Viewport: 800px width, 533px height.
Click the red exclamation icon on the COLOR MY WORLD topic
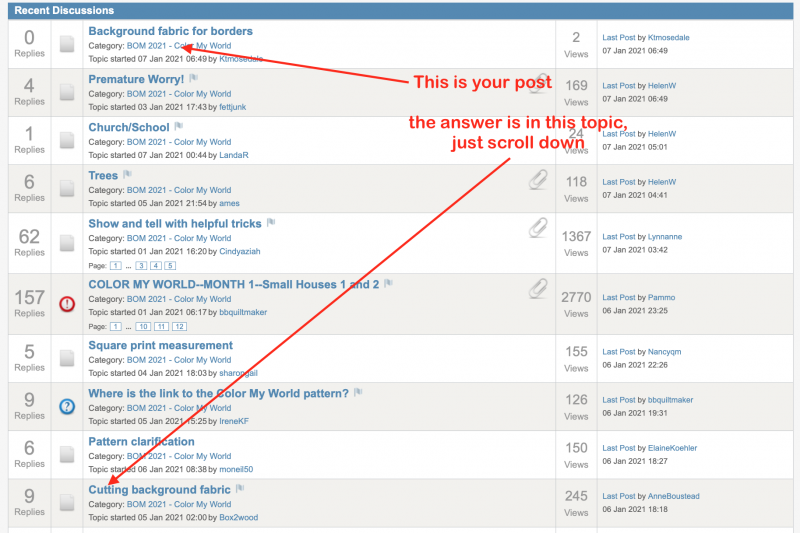pos(67,304)
